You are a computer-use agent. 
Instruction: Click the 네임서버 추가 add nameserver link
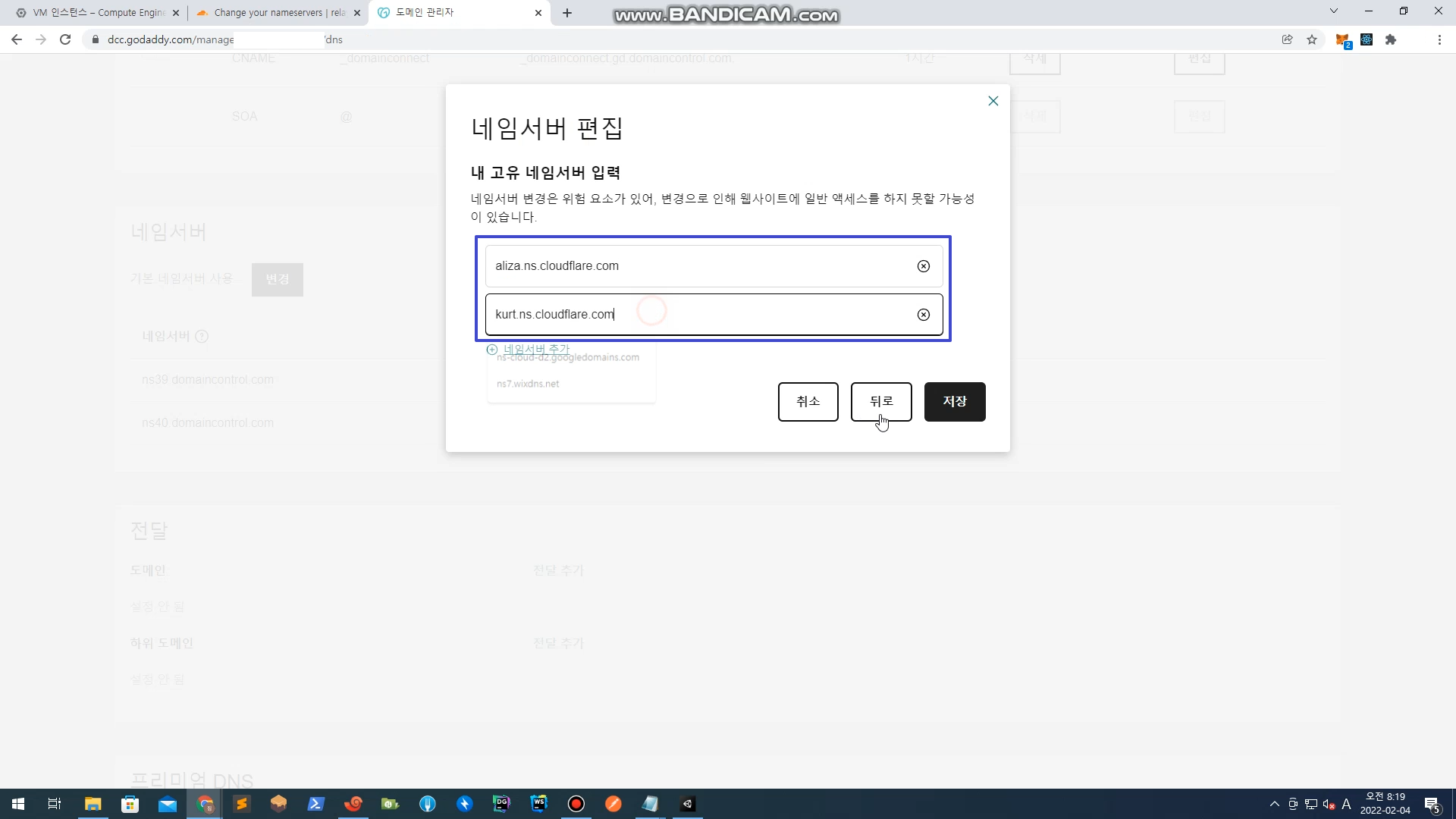535,349
